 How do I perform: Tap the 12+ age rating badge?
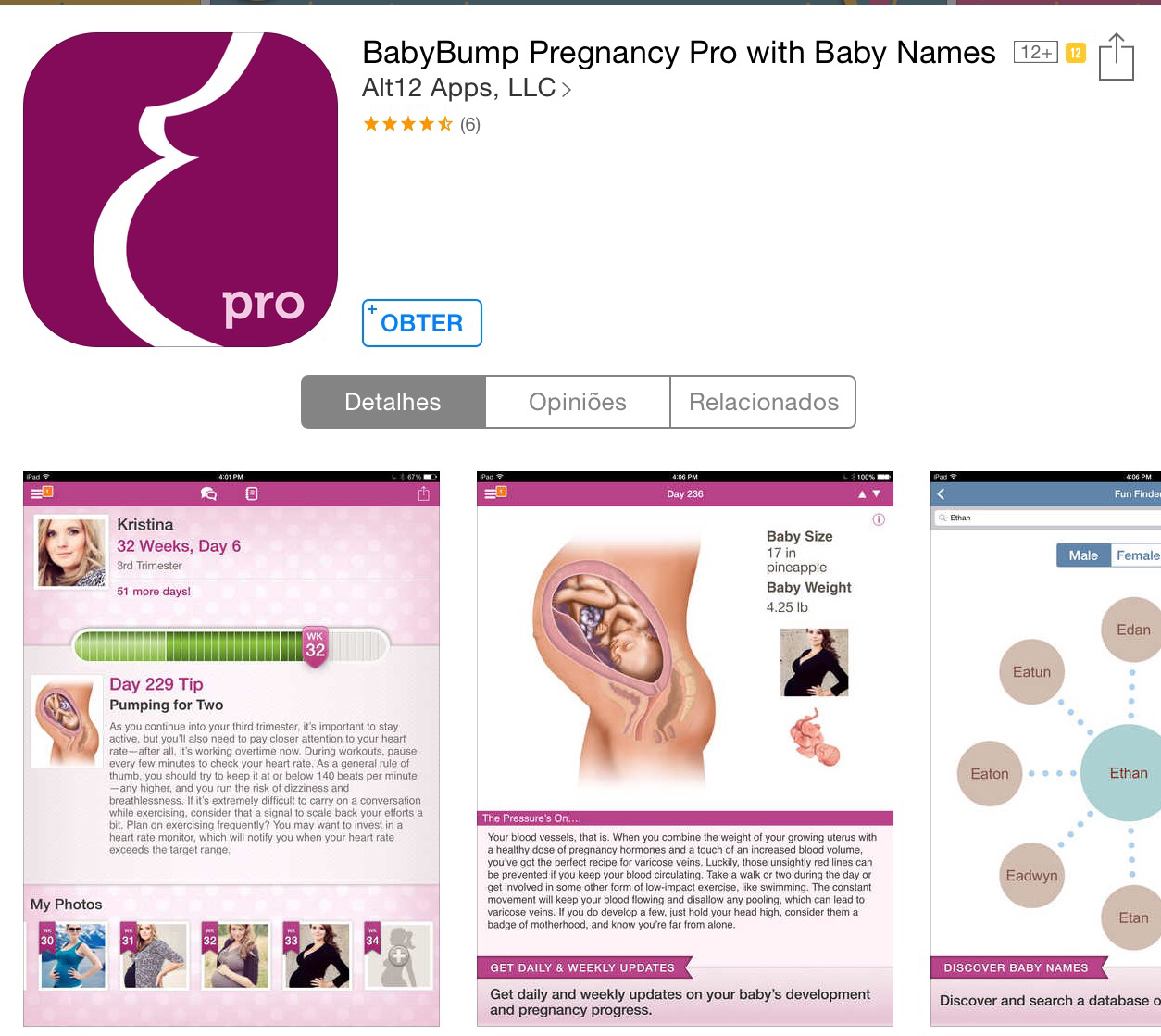pos(1036,53)
